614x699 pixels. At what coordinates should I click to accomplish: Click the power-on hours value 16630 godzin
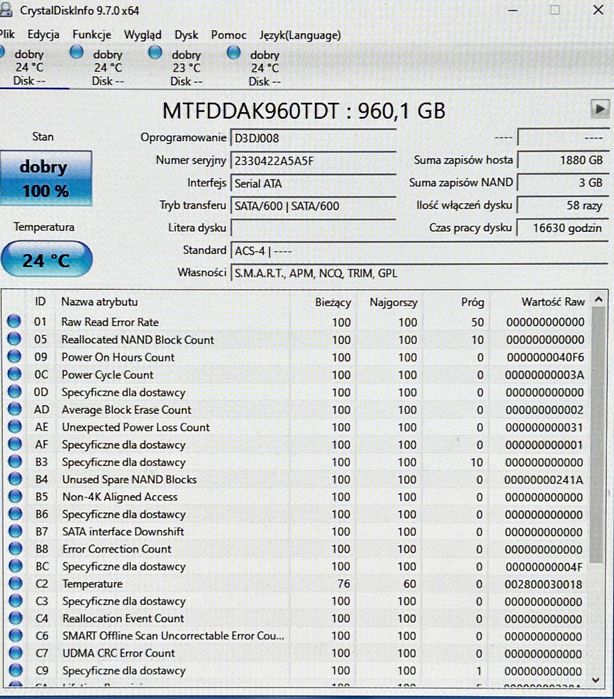(x=563, y=228)
